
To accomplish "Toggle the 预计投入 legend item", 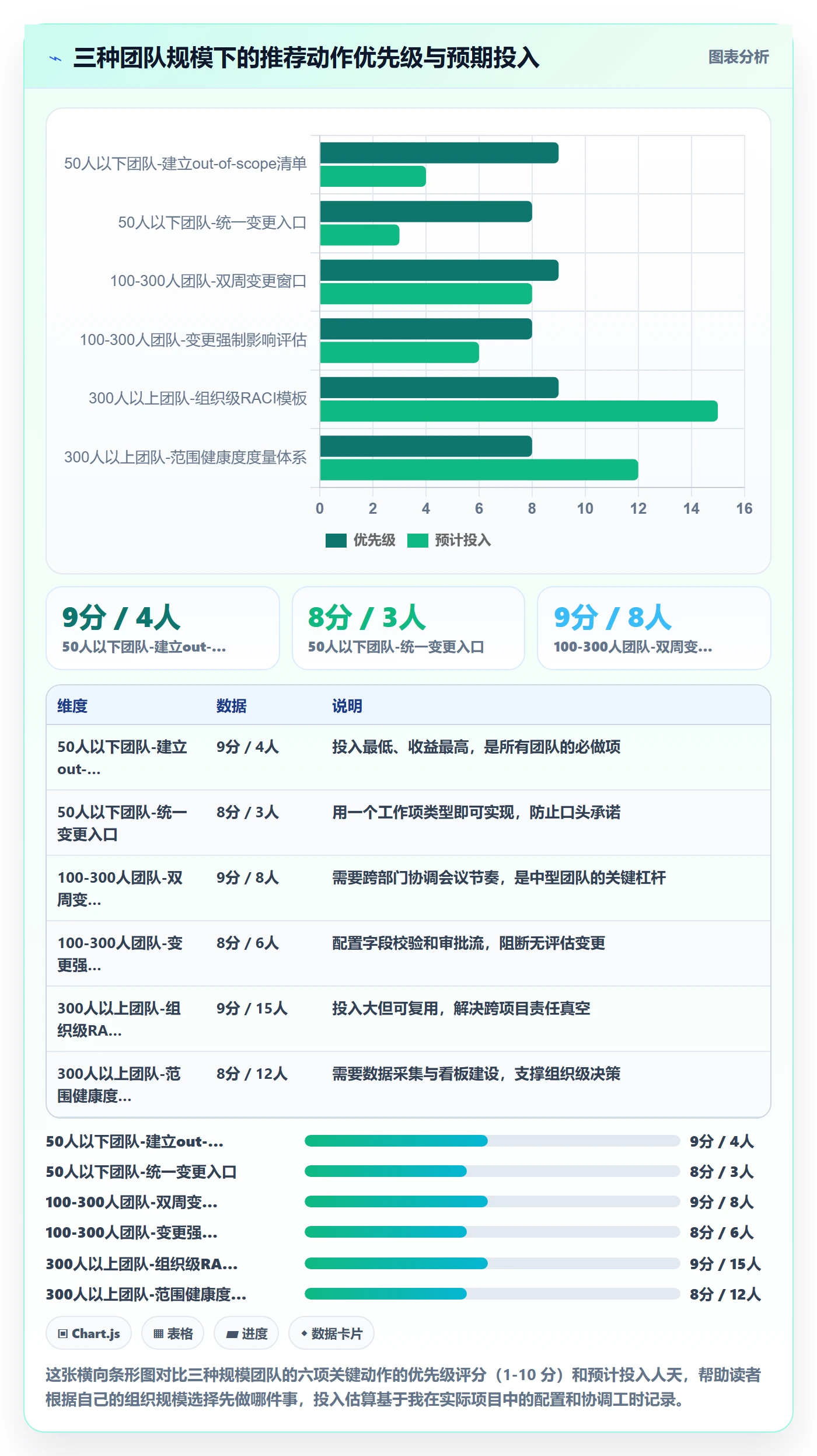I will coord(449,541).
